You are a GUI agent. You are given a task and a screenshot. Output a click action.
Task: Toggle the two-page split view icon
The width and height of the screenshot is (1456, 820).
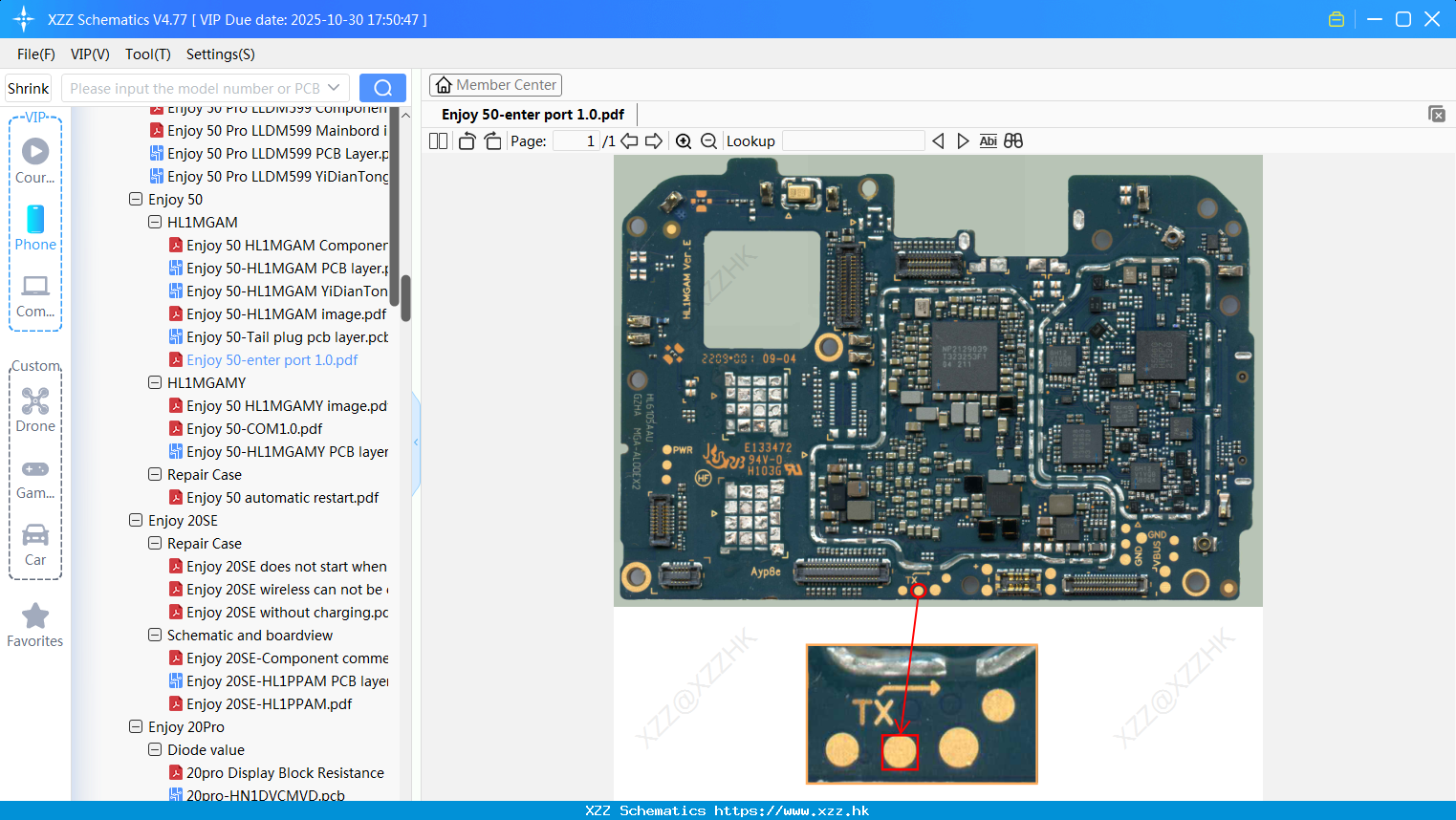click(438, 140)
